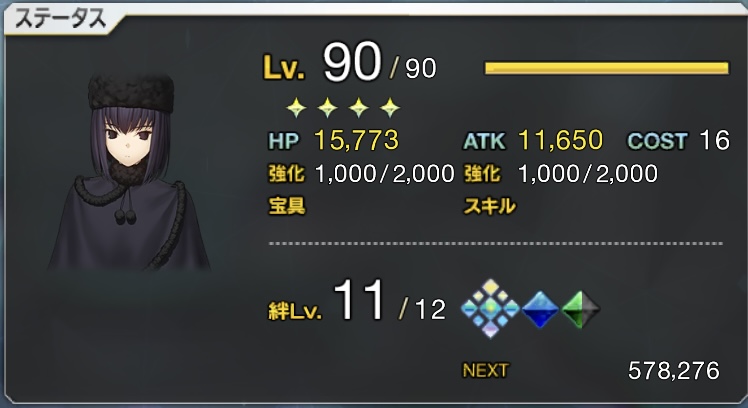The height and width of the screenshot is (408, 748).
Task: Click the COST 16 indicator
Action: (678, 140)
